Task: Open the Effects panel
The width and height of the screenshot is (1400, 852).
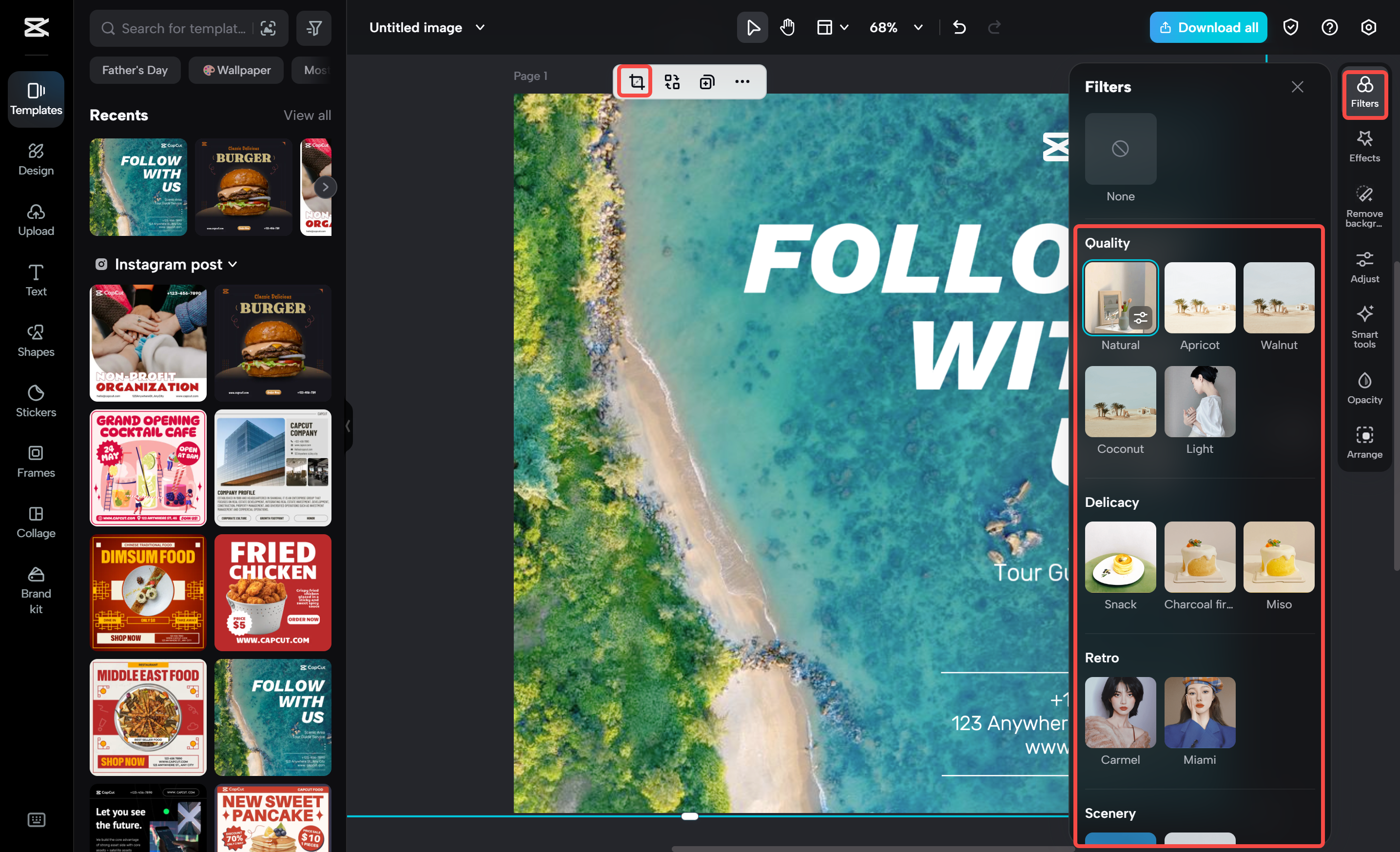Action: (x=1364, y=147)
